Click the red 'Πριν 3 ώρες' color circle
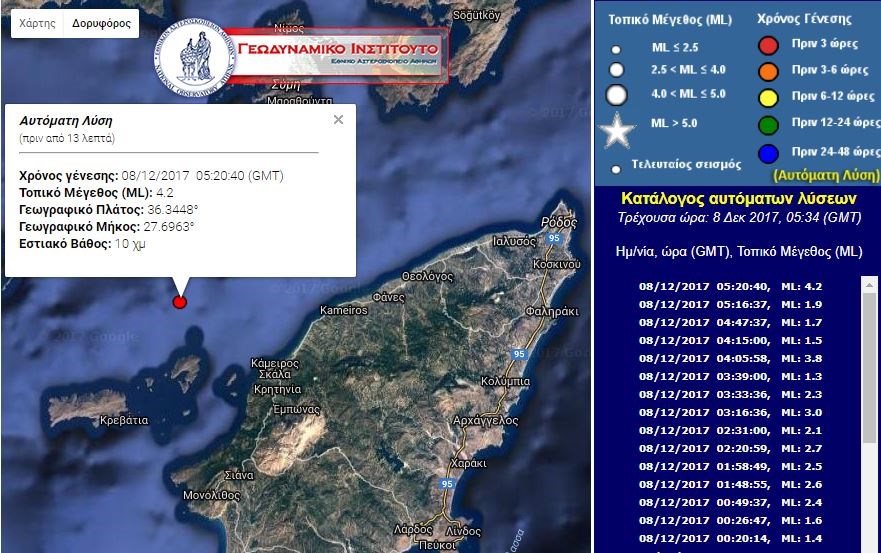 coord(768,45)
